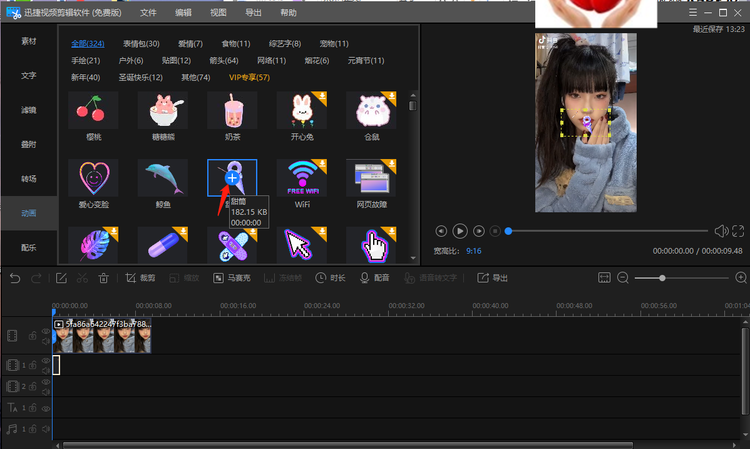Filter by 箭头(64) category
The width and height of the screenshot is (750, 449).
[224, 61]
